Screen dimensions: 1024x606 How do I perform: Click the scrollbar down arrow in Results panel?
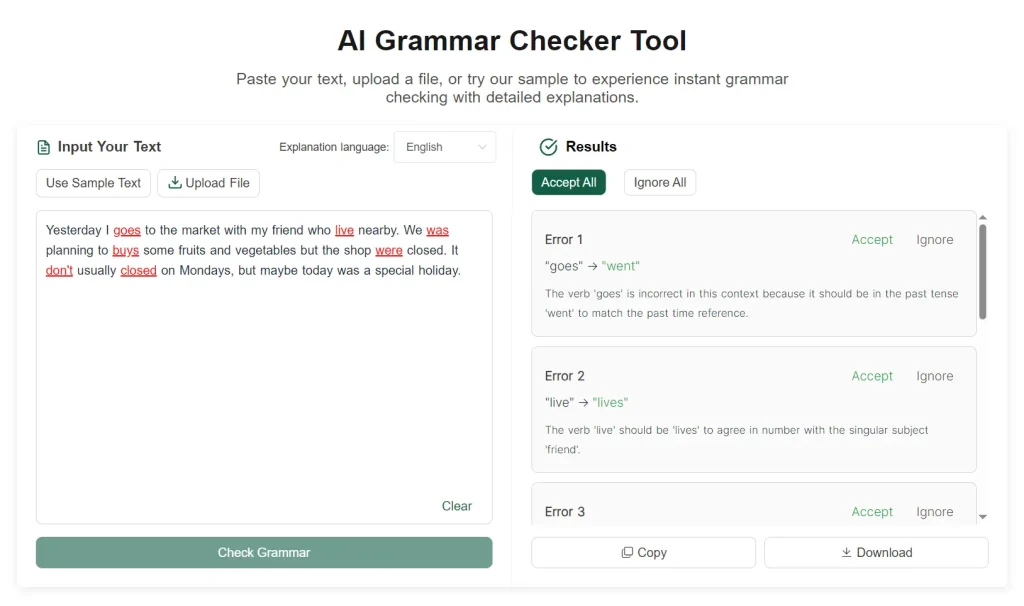(x=982, y=517)
